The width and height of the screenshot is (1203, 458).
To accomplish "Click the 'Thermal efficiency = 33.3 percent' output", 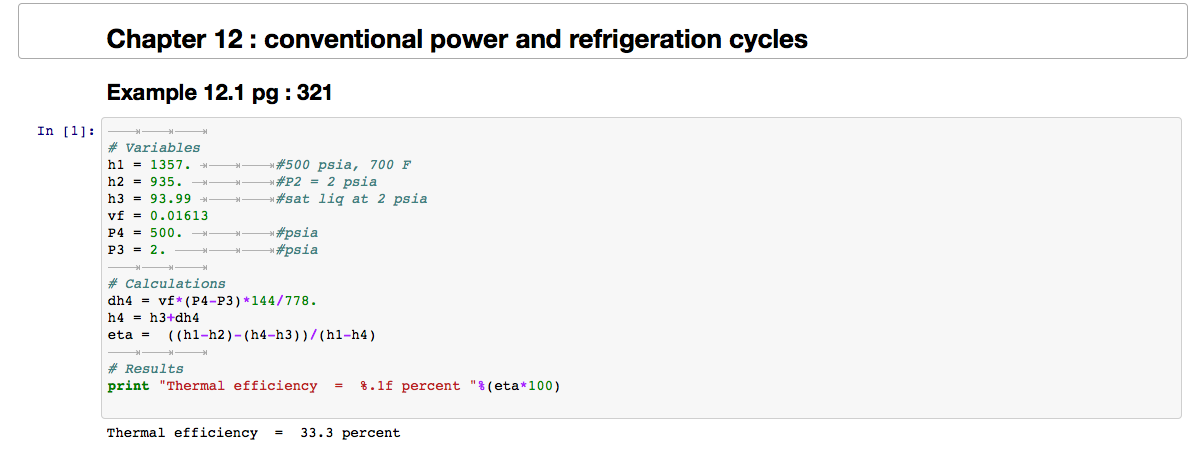I will pos(253,433).
